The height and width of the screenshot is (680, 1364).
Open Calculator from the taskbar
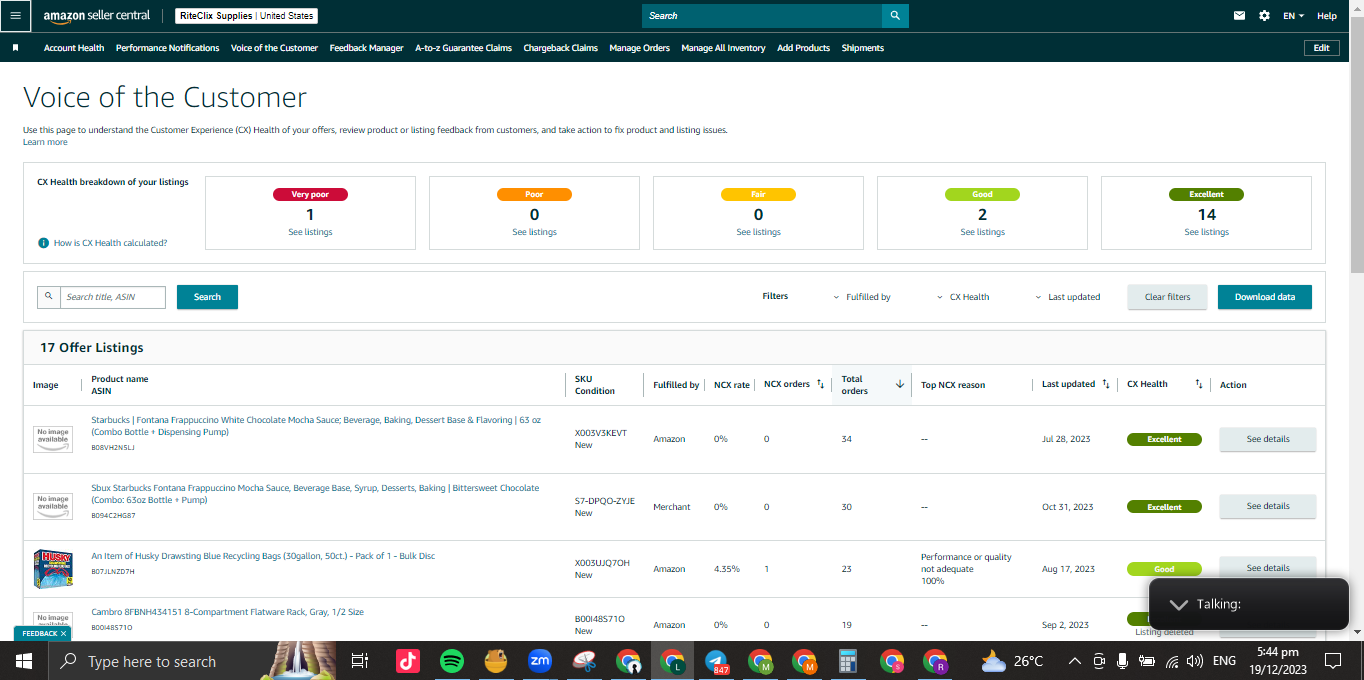click(x=848, y=661)
